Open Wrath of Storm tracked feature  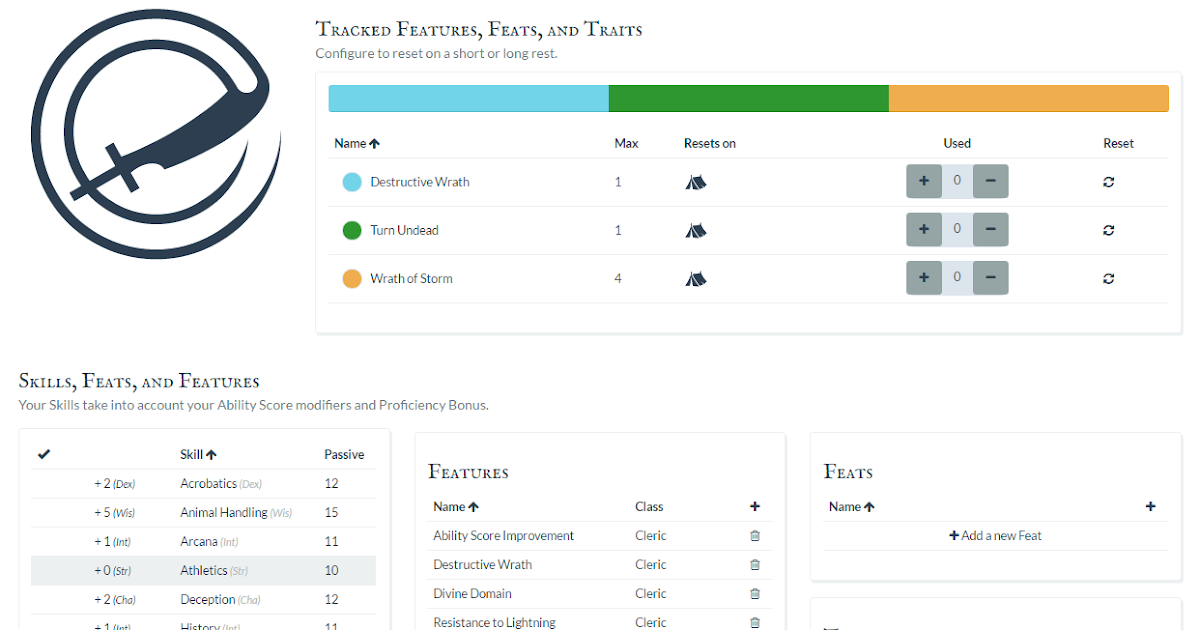411,278
